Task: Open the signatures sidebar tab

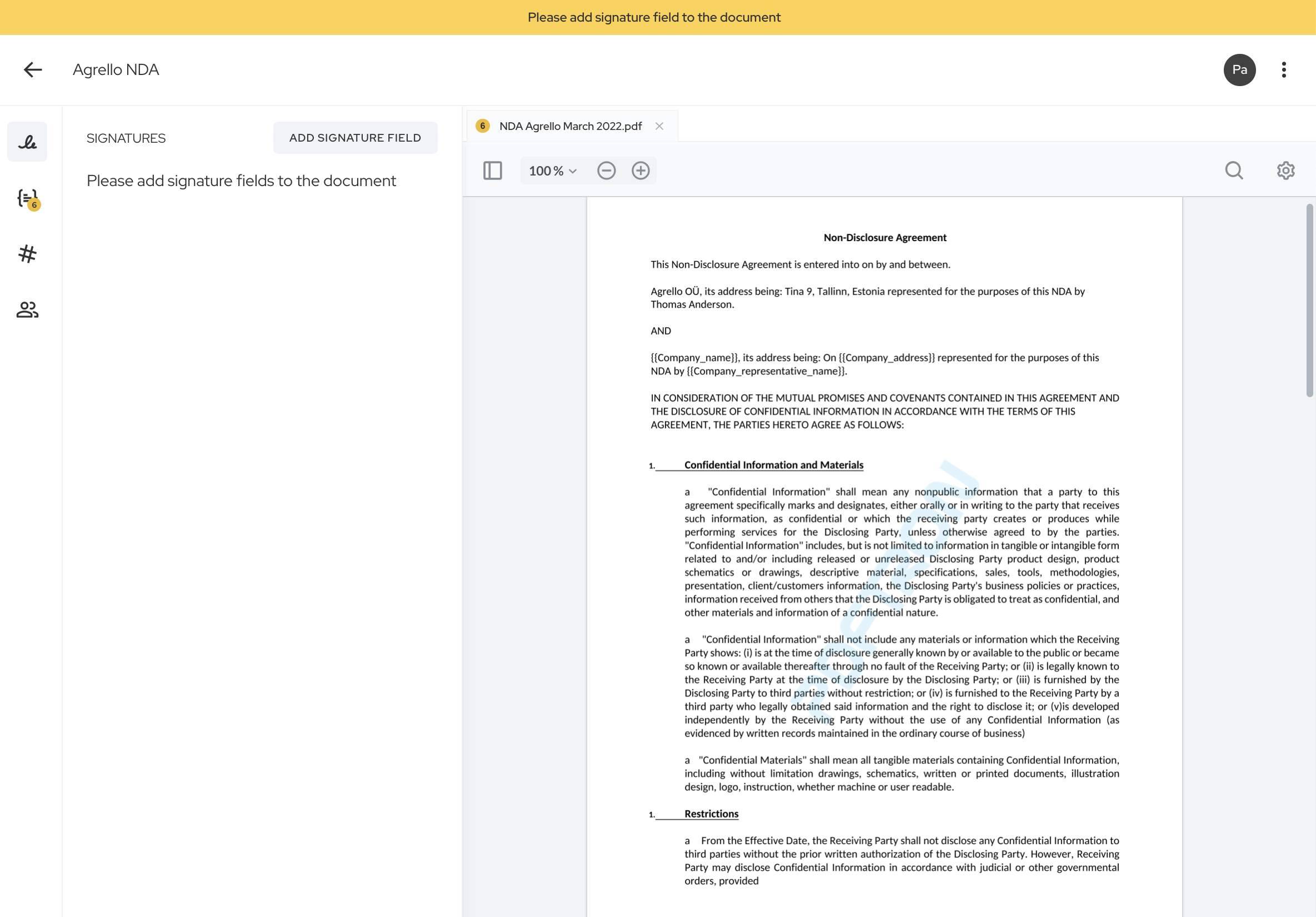Action: (27, 141)
